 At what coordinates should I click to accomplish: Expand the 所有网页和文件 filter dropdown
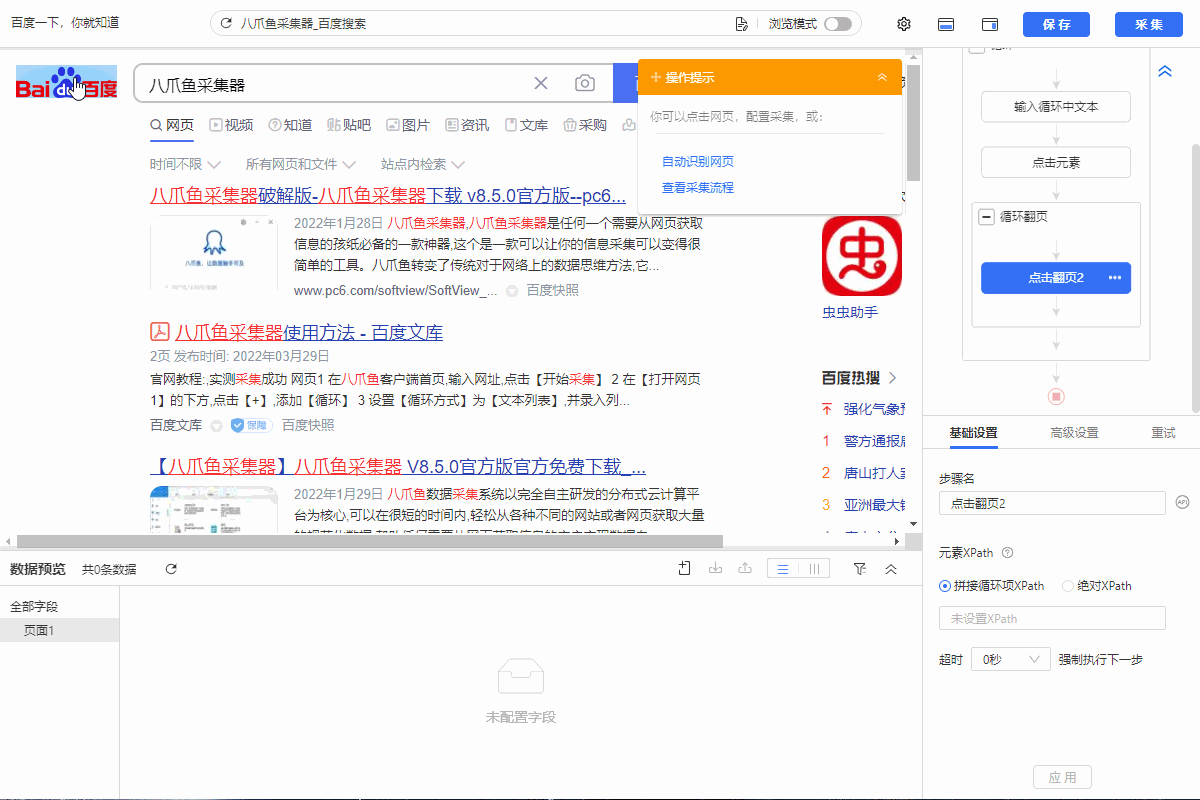coord(301,164)
